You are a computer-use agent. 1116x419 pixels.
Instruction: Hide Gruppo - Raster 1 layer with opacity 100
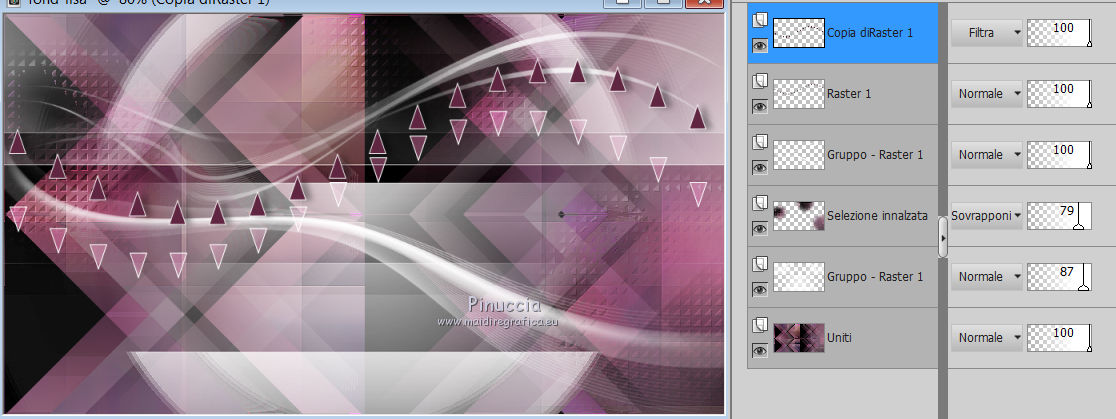(760, 168)
